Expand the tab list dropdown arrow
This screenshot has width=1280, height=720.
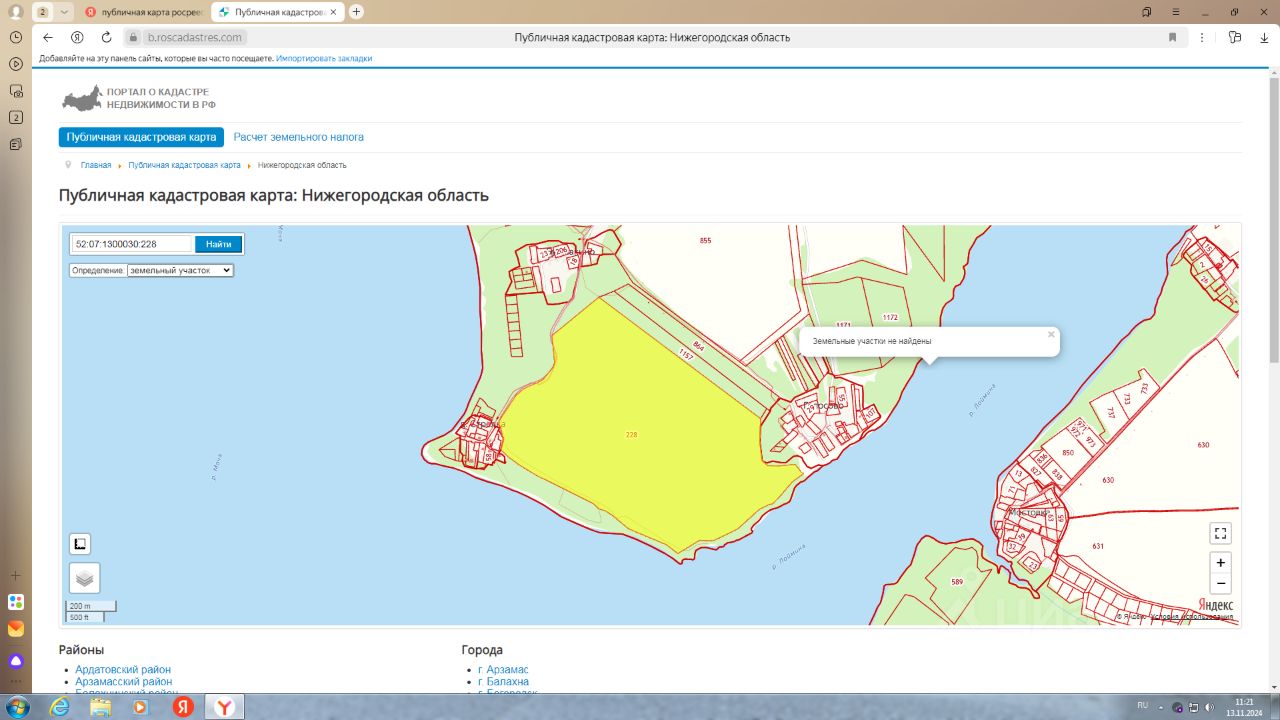[64, 12]
